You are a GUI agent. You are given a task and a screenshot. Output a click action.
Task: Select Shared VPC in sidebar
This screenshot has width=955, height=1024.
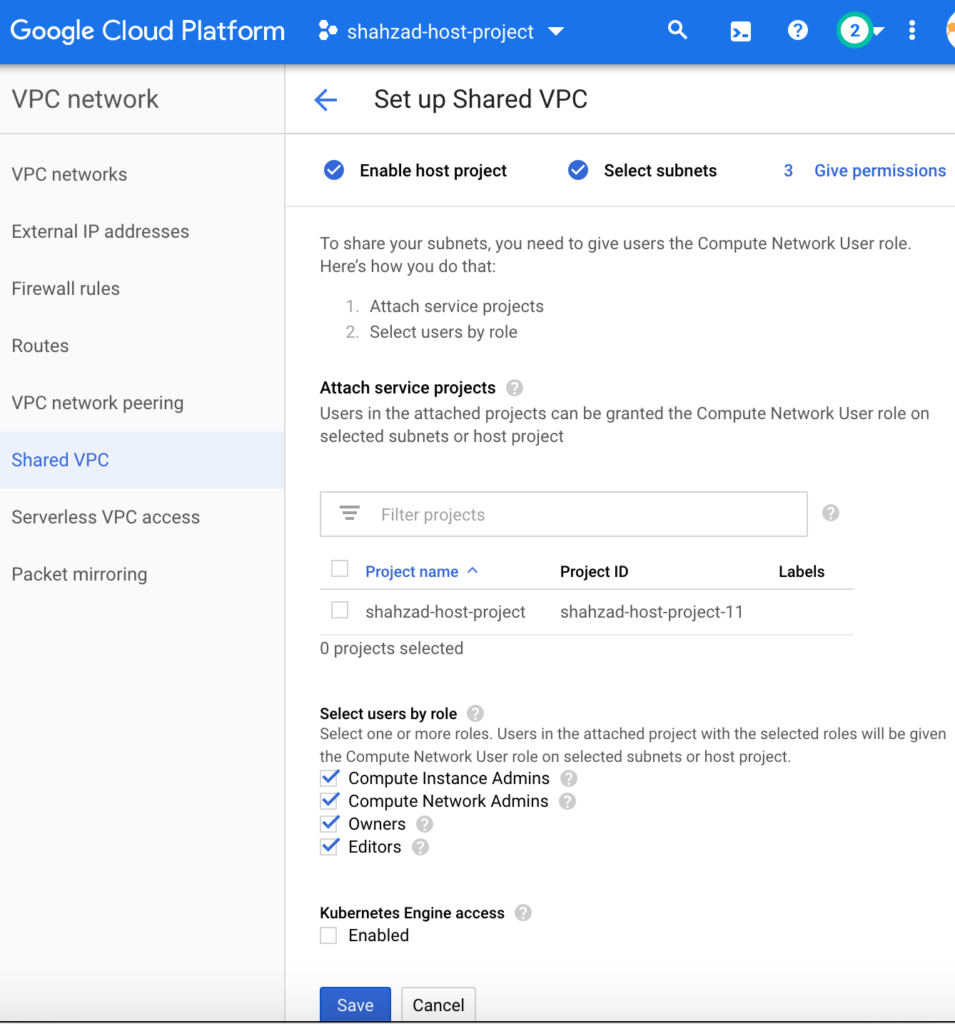pyautogui.click(x=142, y=460)
